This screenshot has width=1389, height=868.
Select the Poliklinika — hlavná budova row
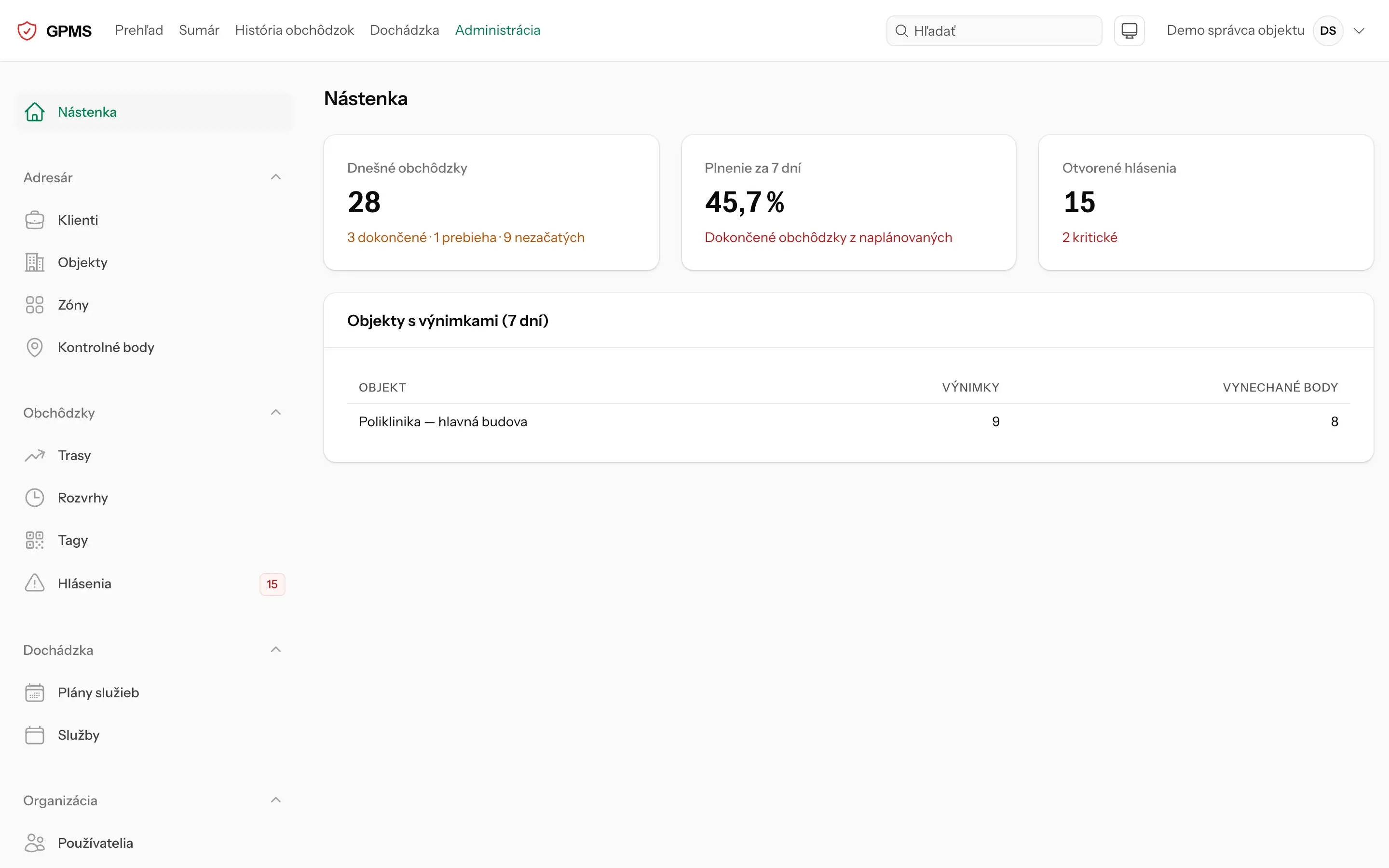pyautogui.click(x=848, y=422)
